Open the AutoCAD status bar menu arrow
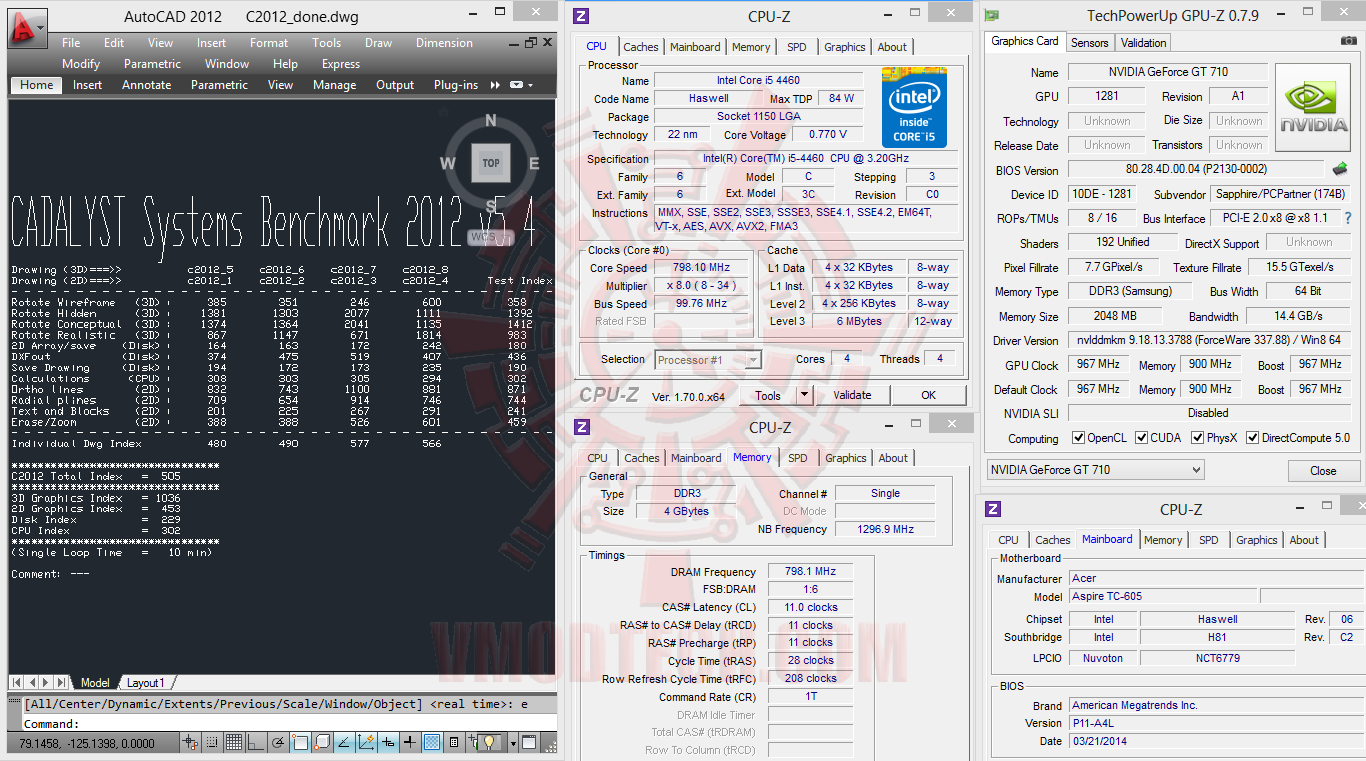This screenshot has height=761, width=1366. pos(514,743)
